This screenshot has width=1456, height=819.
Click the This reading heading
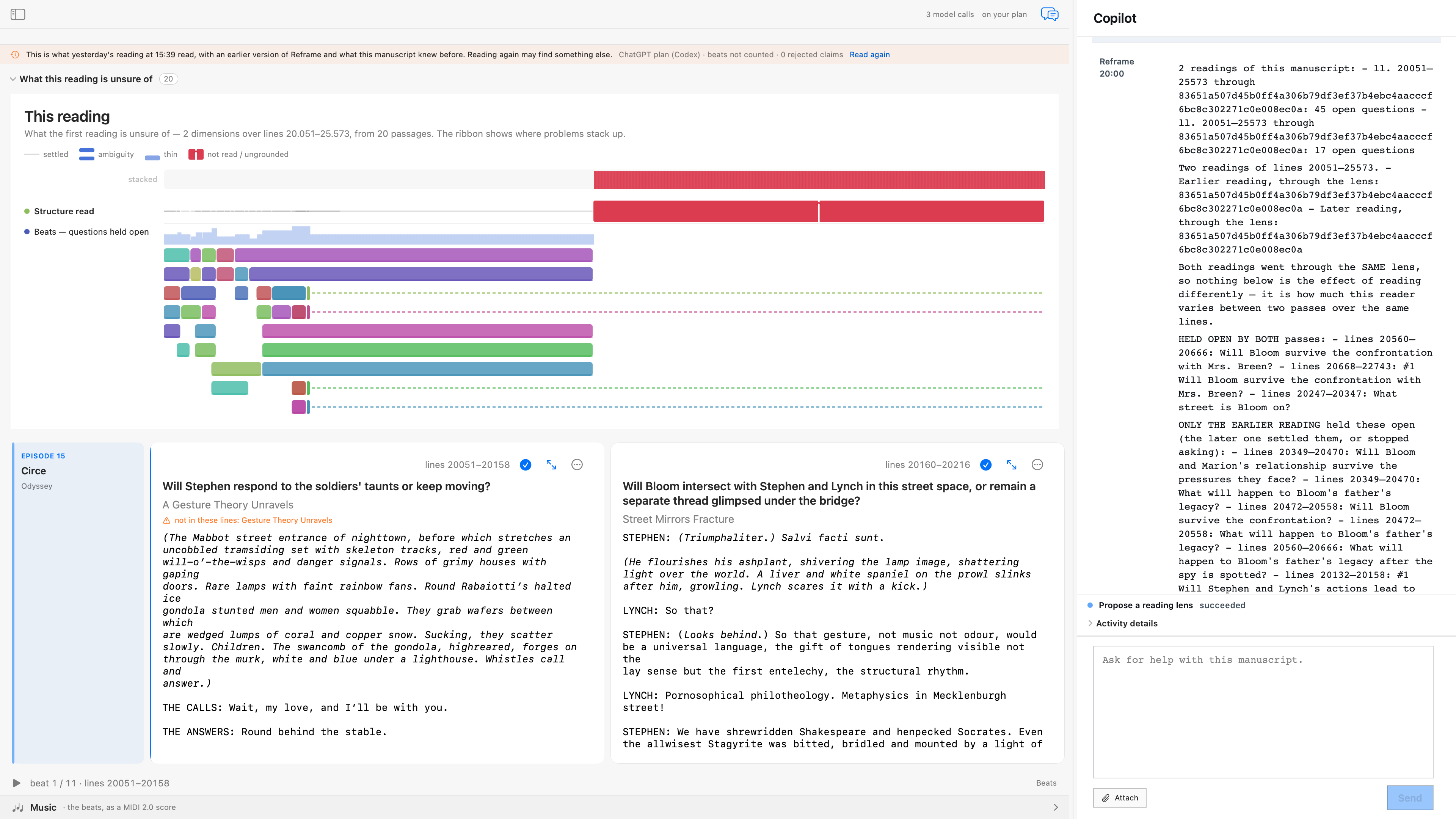(x=67, y=116)
